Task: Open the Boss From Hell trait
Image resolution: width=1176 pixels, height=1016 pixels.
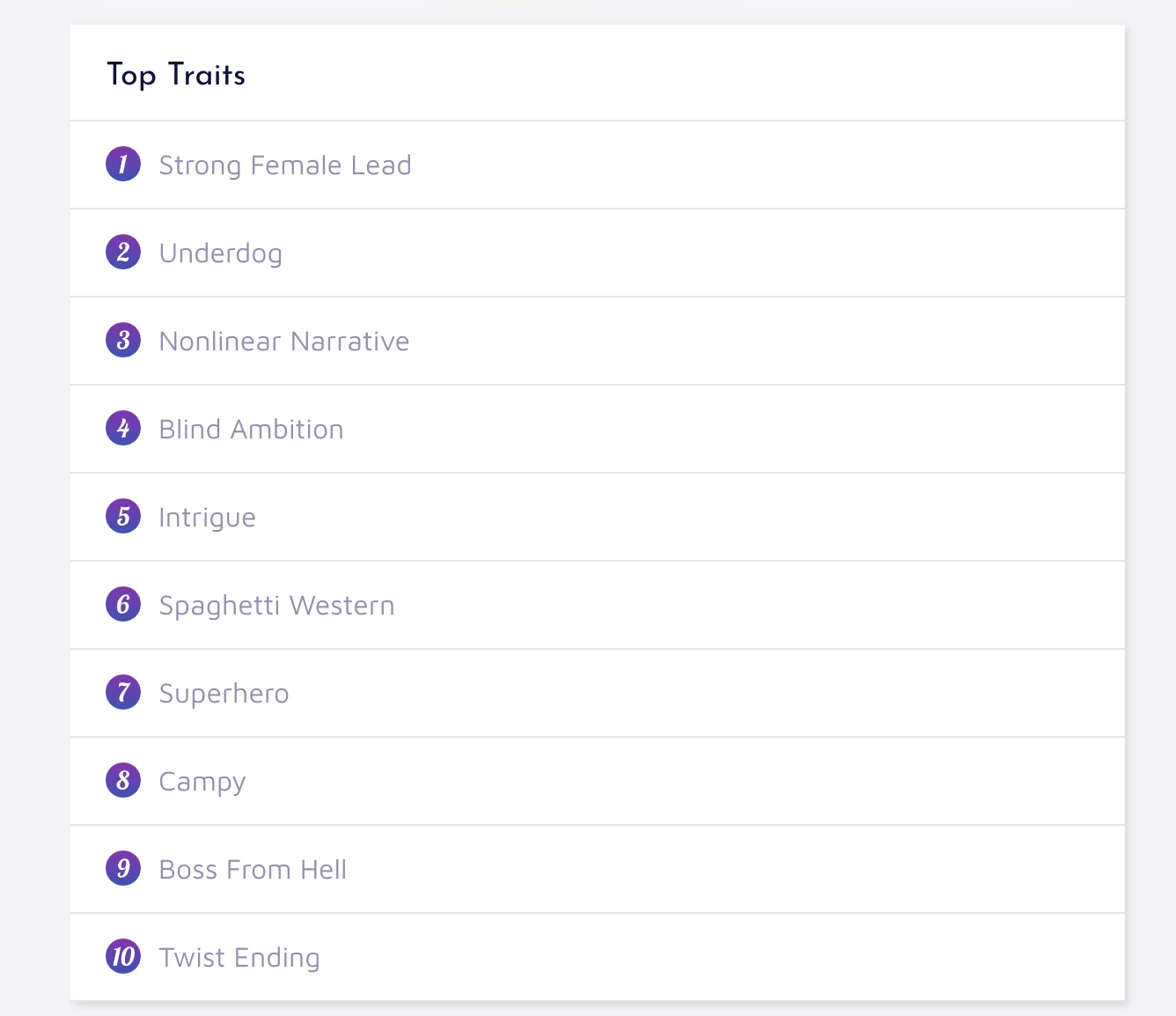Action: pyautogui.click(x=253, y=870)
